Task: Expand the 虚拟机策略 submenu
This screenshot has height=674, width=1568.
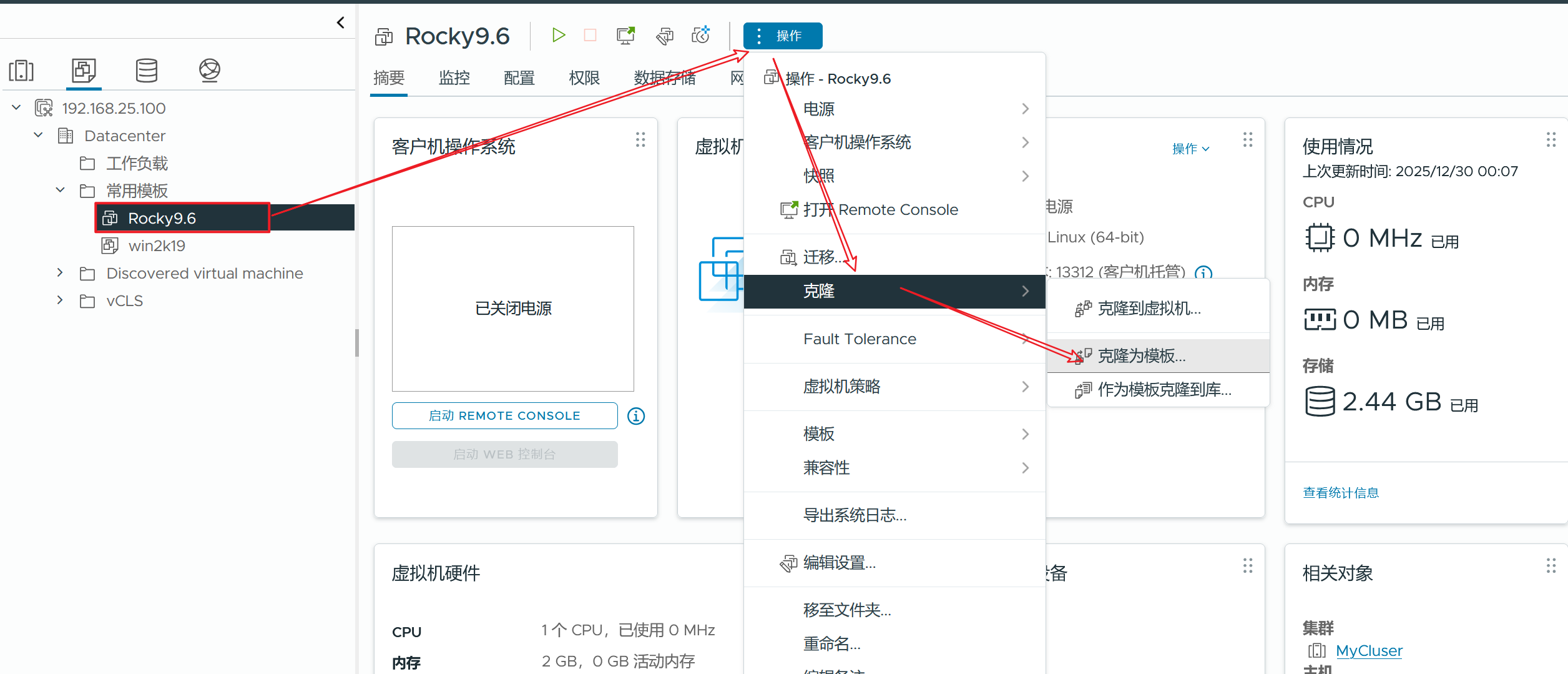Action: pyautogui.click(x=894, y=387)
